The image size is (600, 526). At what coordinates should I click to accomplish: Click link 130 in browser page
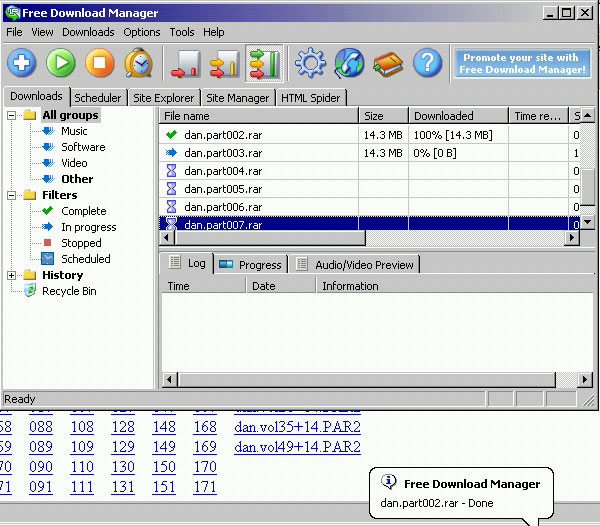click(x=123, y=467)
